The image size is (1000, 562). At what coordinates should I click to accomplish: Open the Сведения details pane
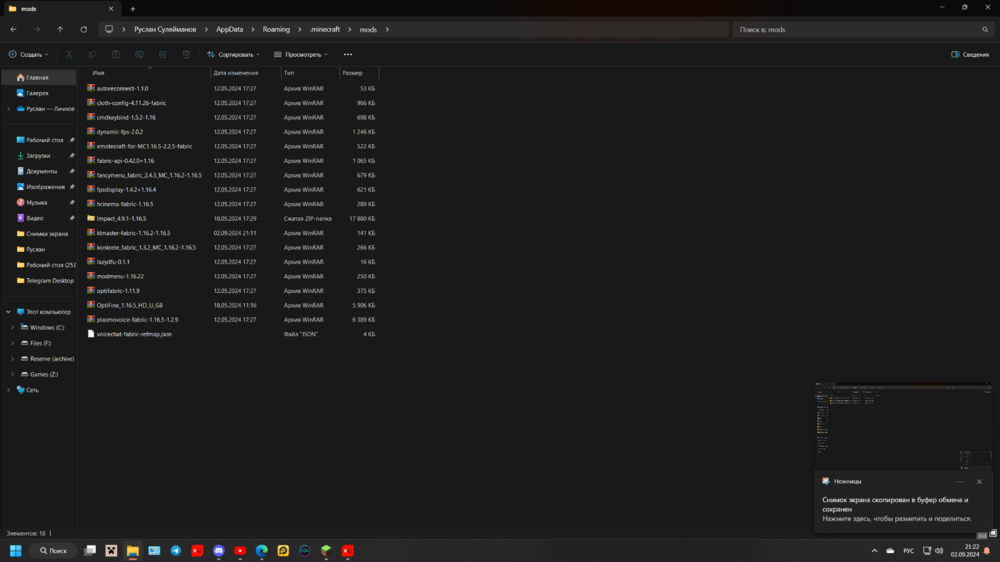[x=970, y=55]
